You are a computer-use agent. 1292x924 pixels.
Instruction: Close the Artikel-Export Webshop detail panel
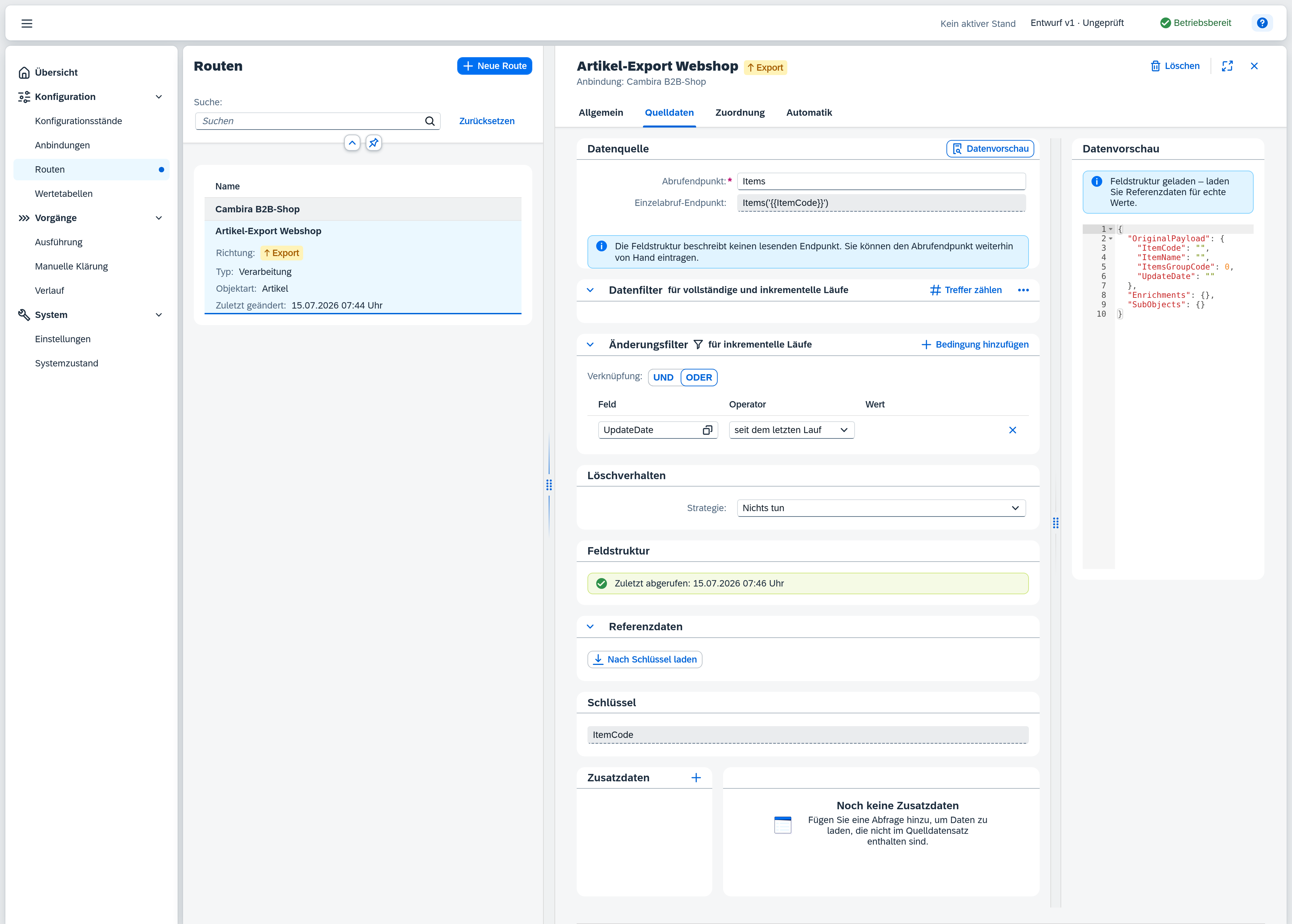[x=1254, y=66]
